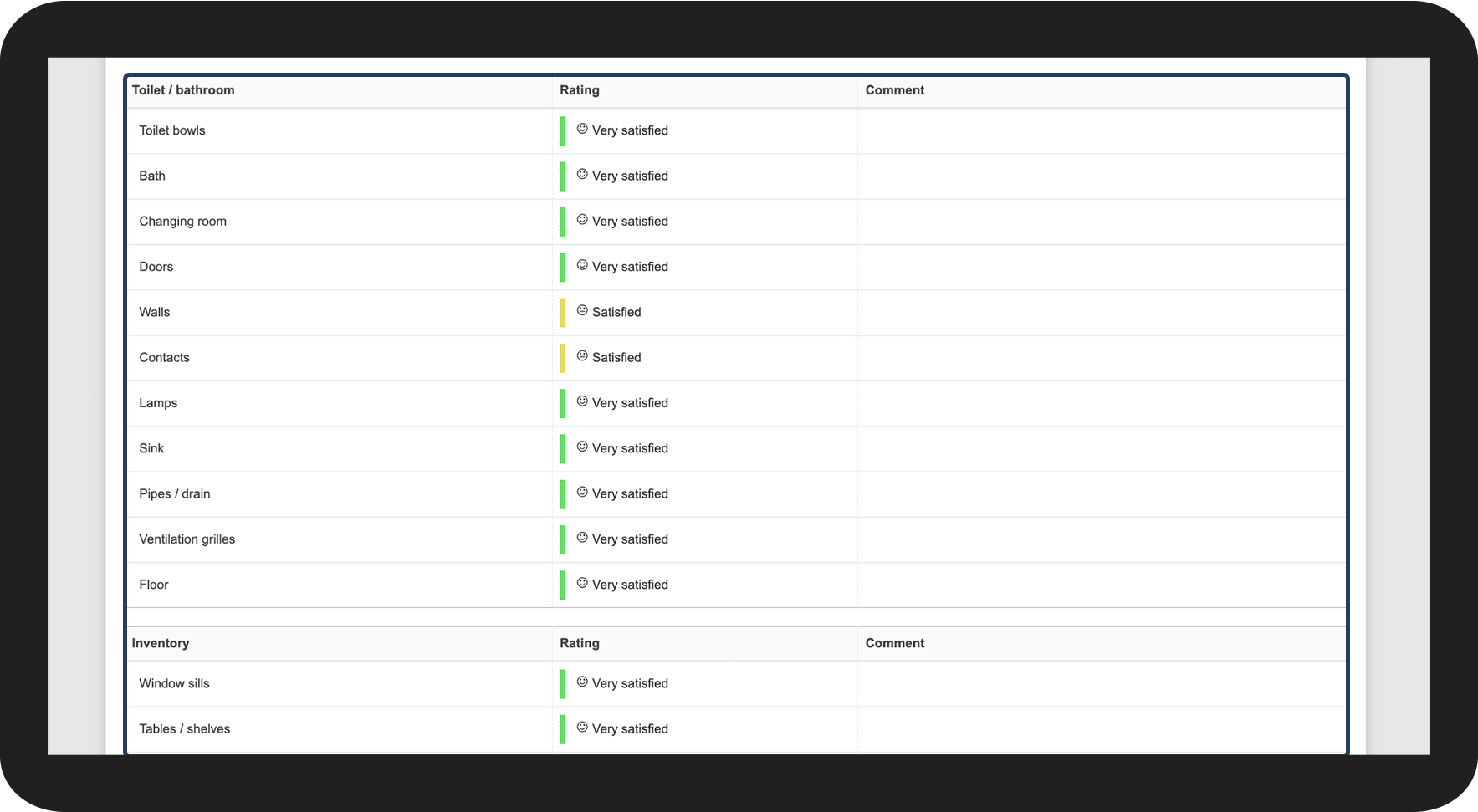The width and height of the screenshot is (1478, 812).
Task: Click the green rating bar for Toilet bowls
Action: 563,131
